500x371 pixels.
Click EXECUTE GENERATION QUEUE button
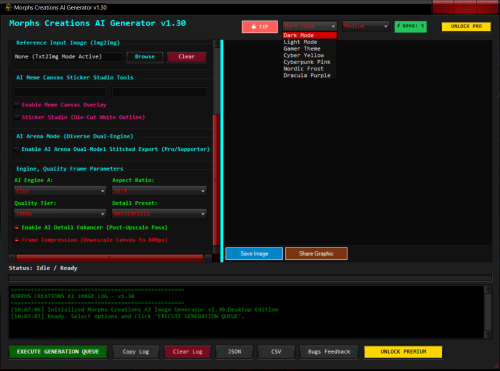click(58, 352)
